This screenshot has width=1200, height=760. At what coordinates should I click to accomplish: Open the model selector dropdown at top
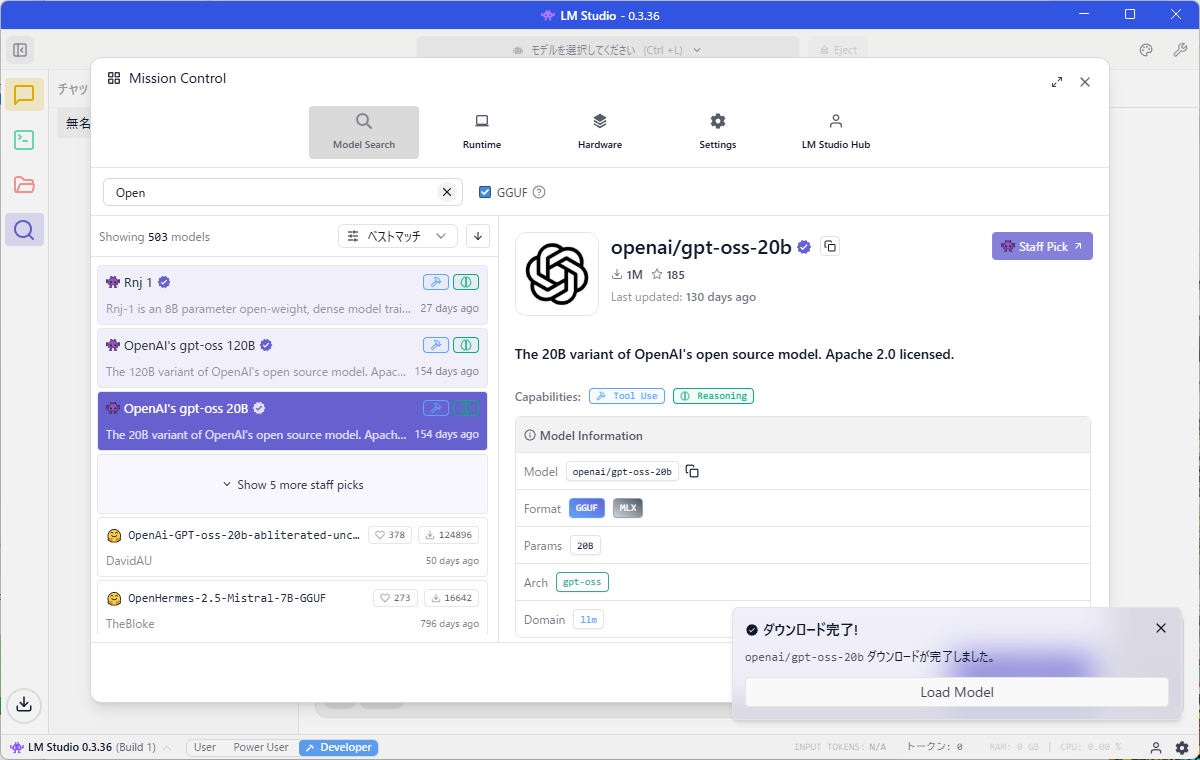[x=607, y=50]
